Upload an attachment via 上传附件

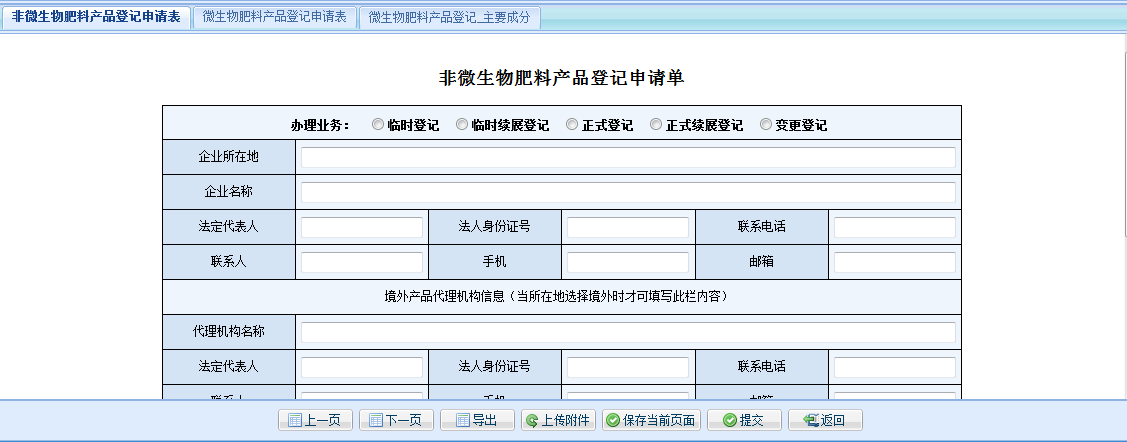(558, 420)
